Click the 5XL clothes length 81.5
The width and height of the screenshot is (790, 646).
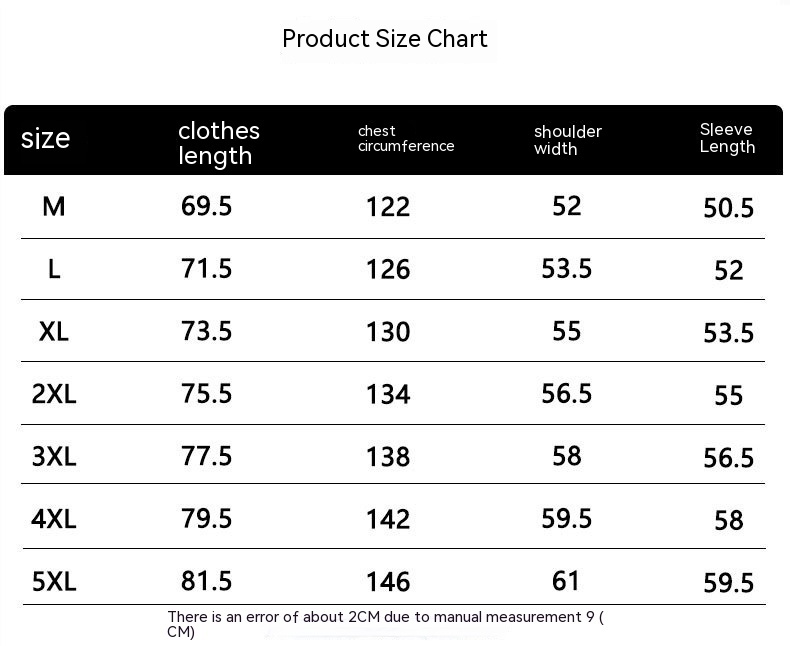point(206,581)
